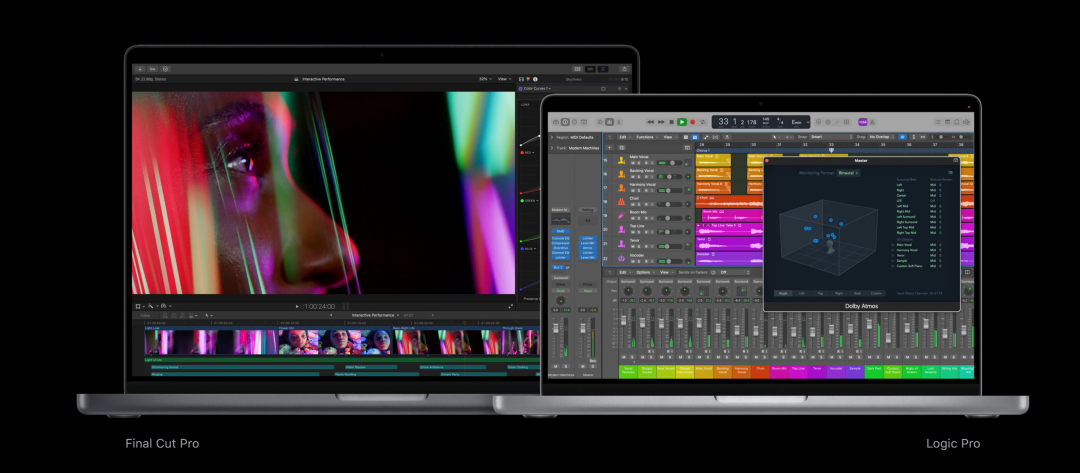Select the Custom view in the Dolby Atmos panner
This screenshot has height=473, width=1080.
coord(876,293)
